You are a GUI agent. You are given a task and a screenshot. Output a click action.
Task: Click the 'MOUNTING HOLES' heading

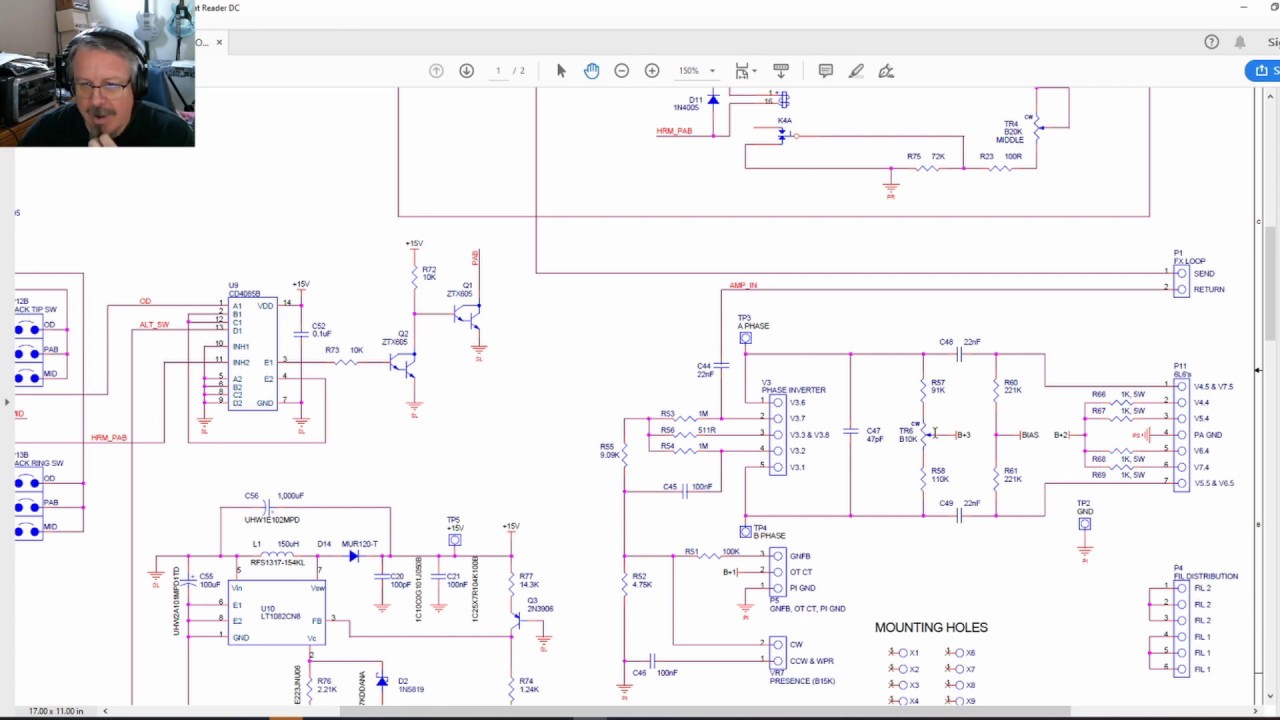click(x=931, y=627)
